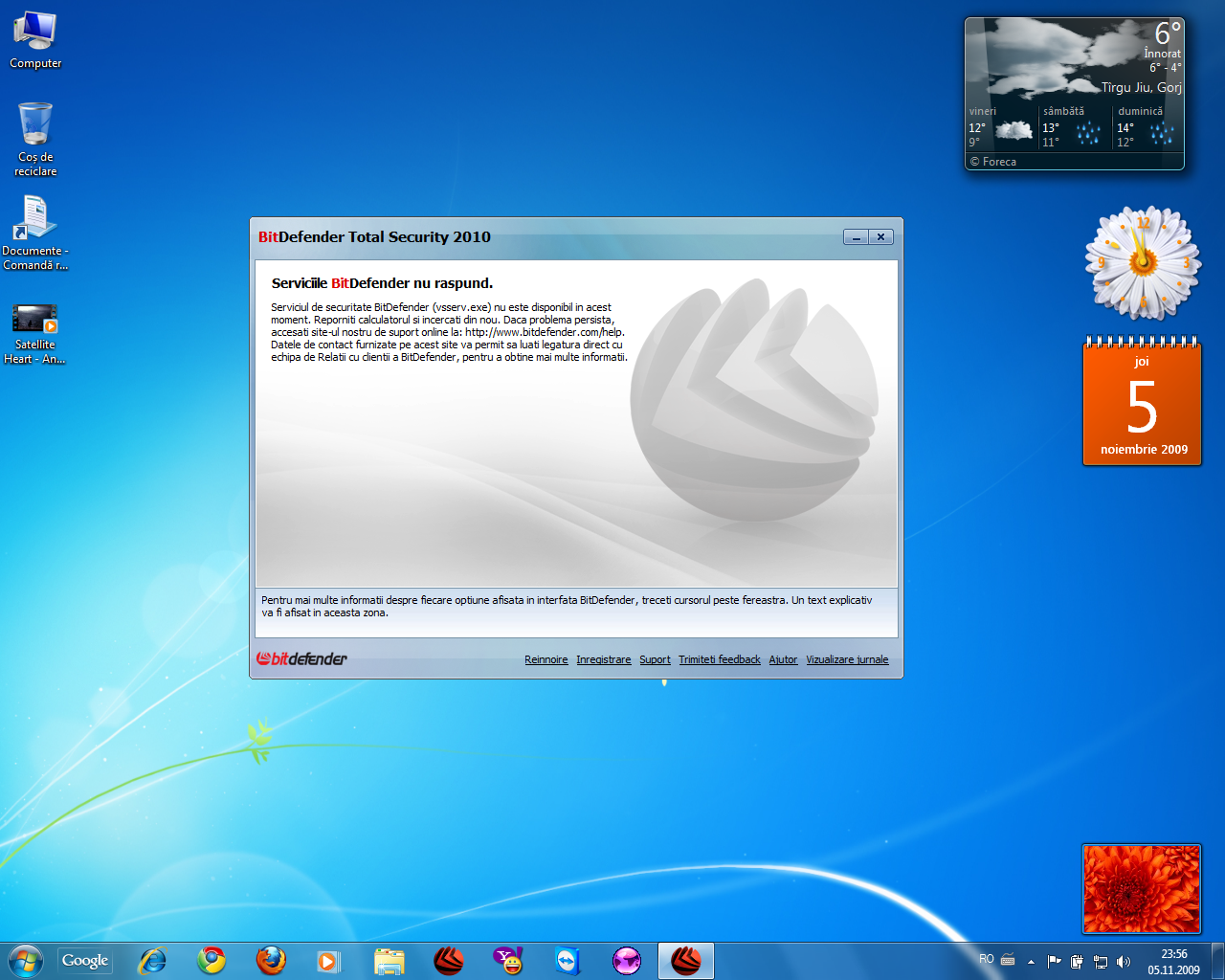Viewport: 1225px width, 980px height.
Task: Open Windows Explorer folder taskbar icon
Action: 390,961
